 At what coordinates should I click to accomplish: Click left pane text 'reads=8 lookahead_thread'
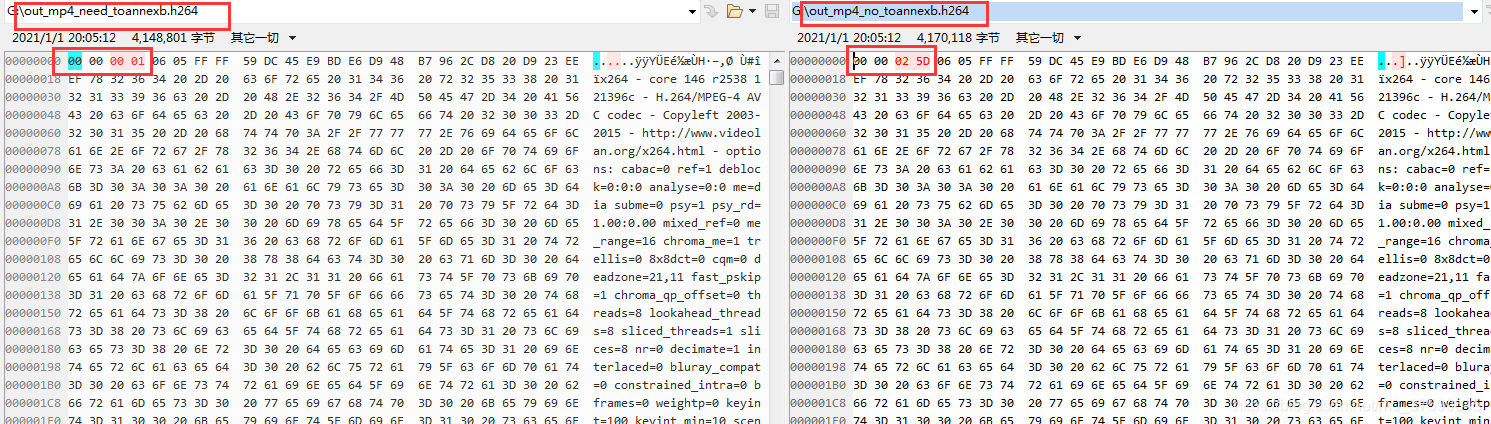click(677, 313)
